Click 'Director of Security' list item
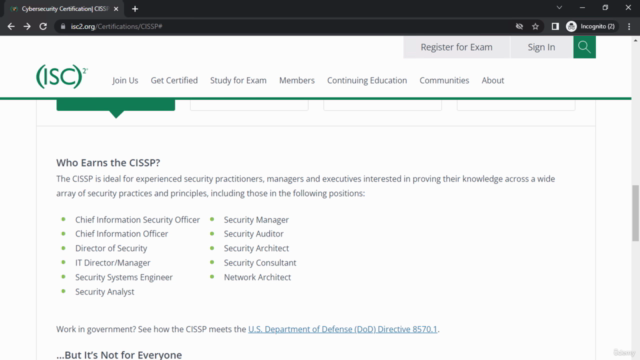This screenshot has height=360, width=640. (111, 248)
